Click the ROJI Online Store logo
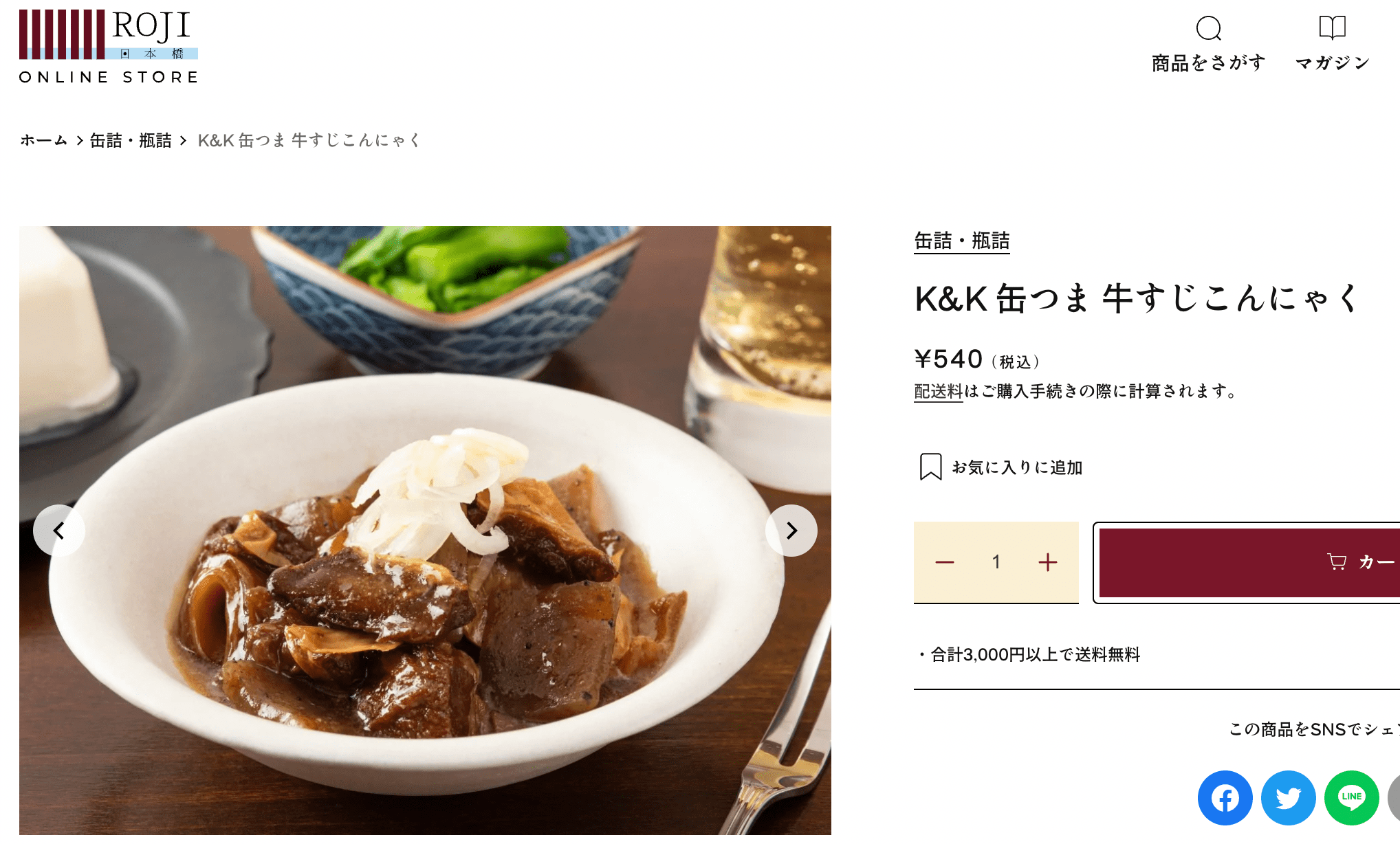 (x=109, y=47)
